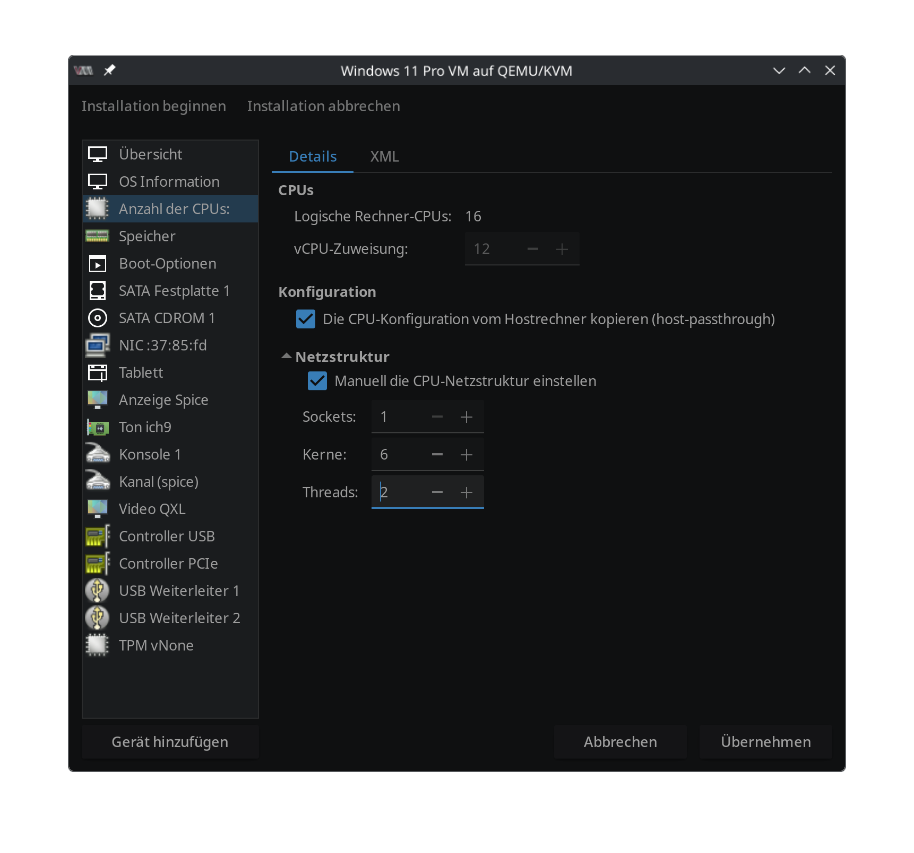Viewport: 914px width, 853px height.
Task: Select Anzeige Spice entry
Action: coord(170,400)
